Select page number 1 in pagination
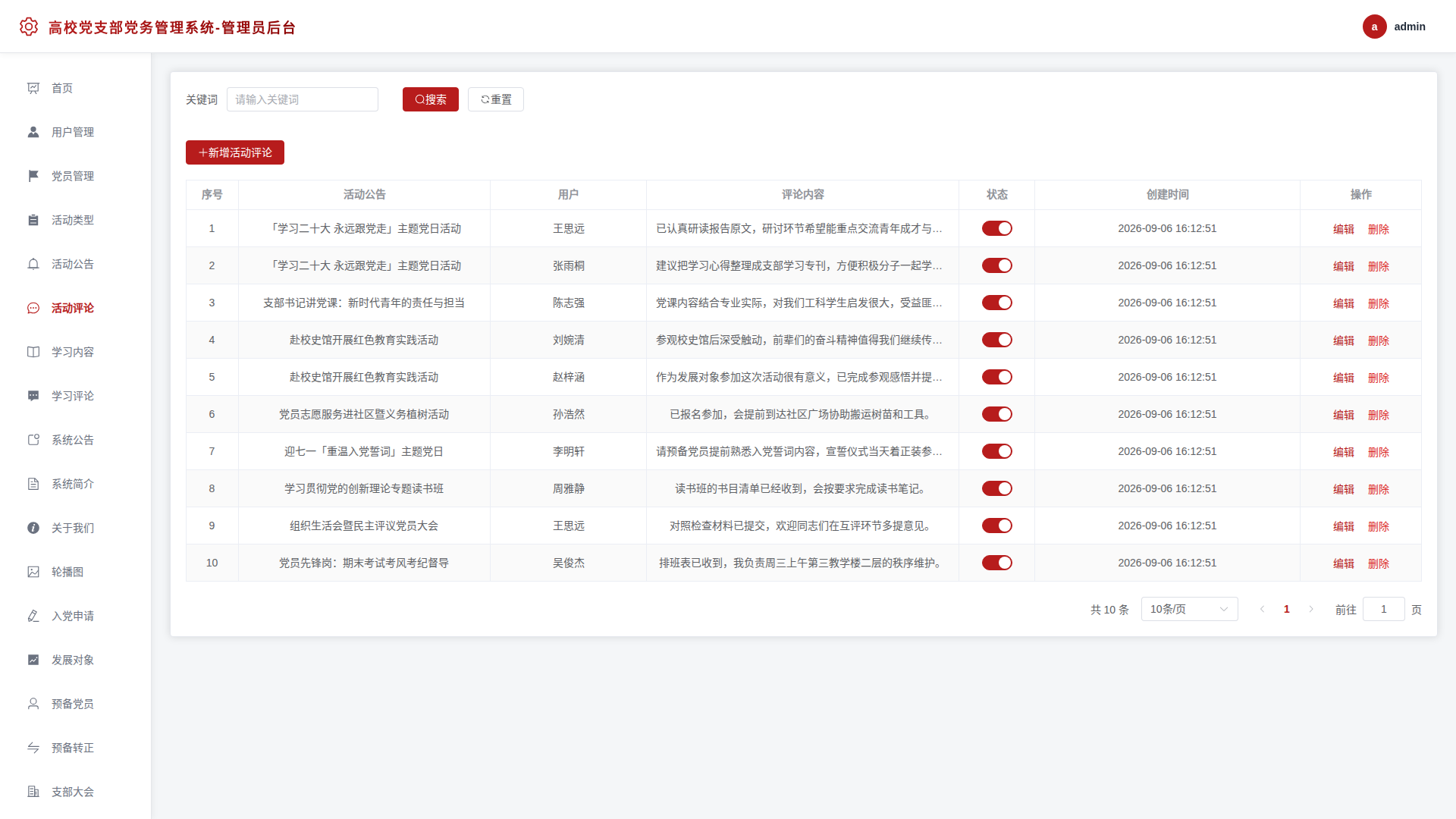 pos(1286,609)
